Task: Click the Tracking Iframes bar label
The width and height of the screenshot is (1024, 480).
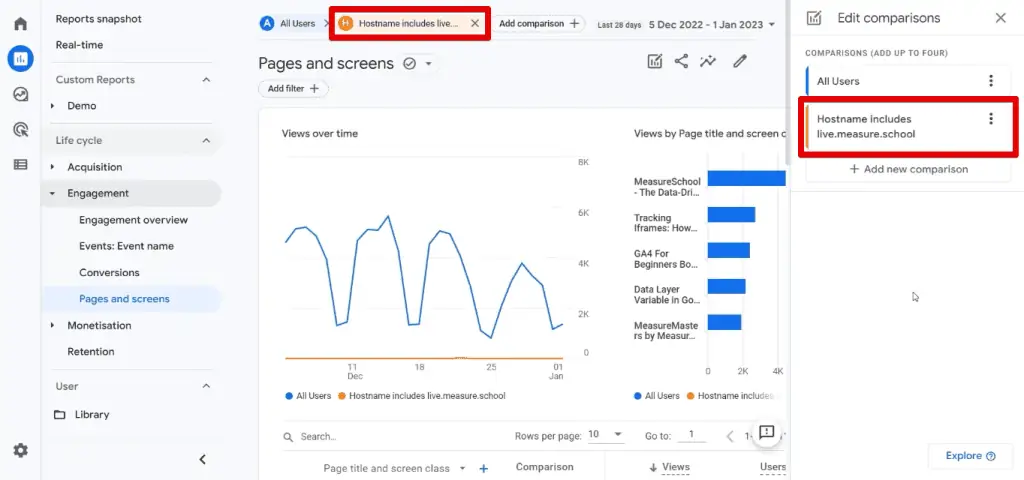Action: (666, 223)
